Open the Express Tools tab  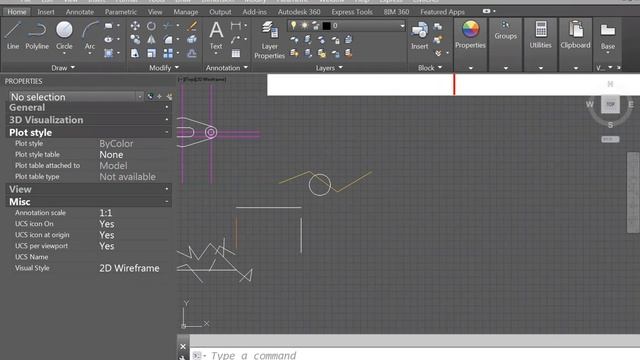pos(352,12)
